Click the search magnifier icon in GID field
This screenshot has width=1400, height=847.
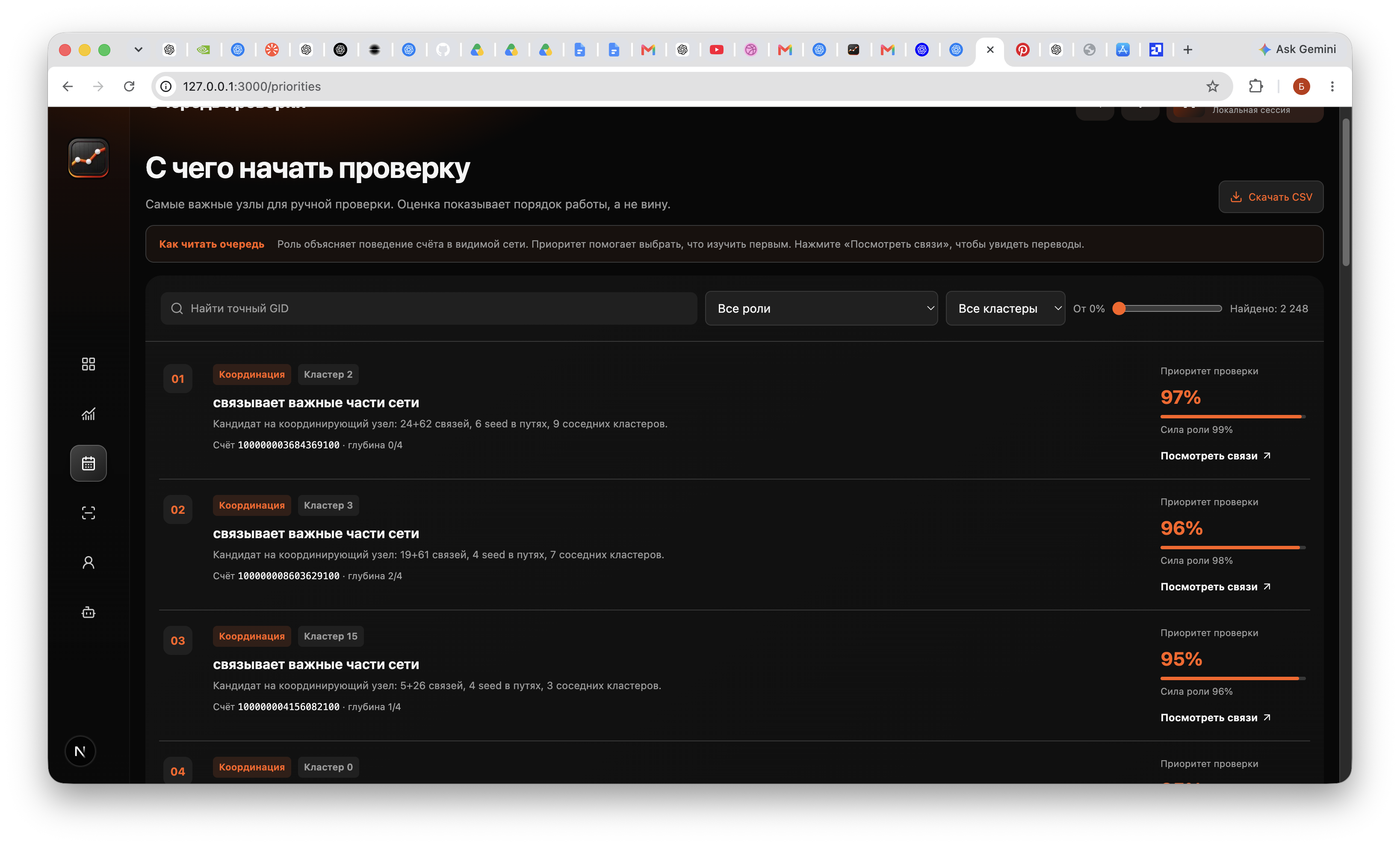(177, 309)
